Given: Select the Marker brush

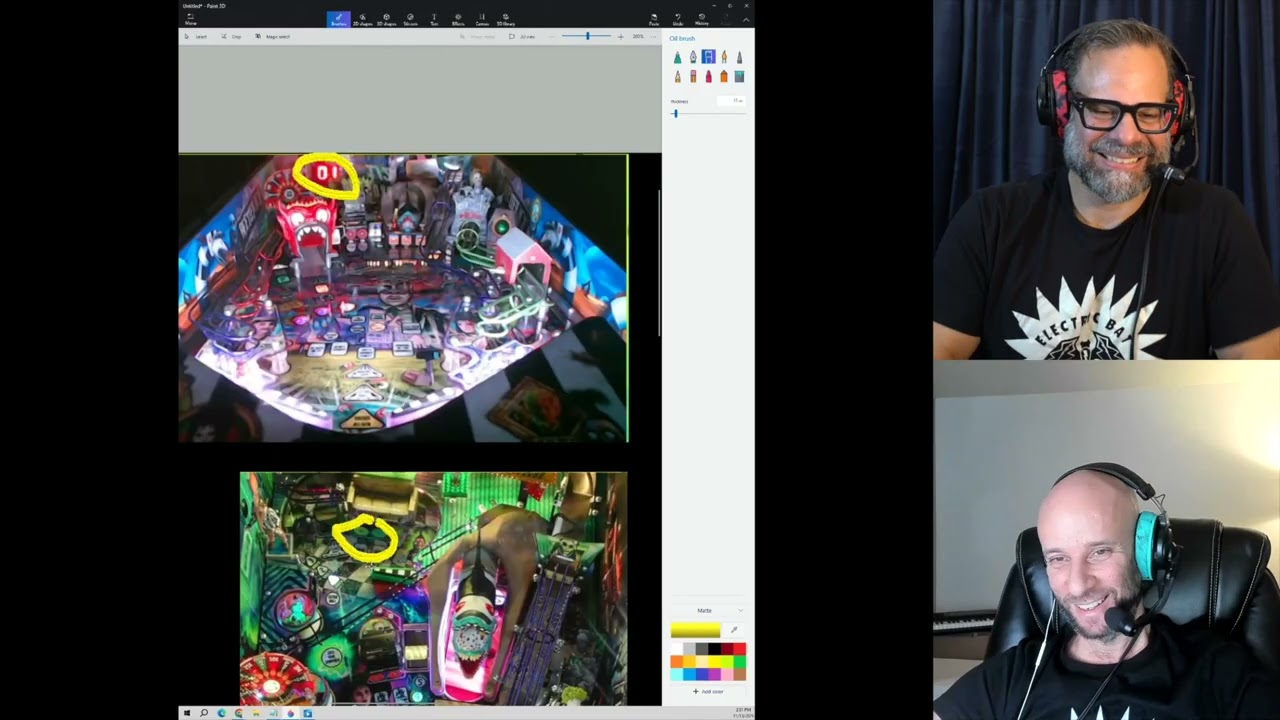Looking at the screenshot, I should (677, 57).
